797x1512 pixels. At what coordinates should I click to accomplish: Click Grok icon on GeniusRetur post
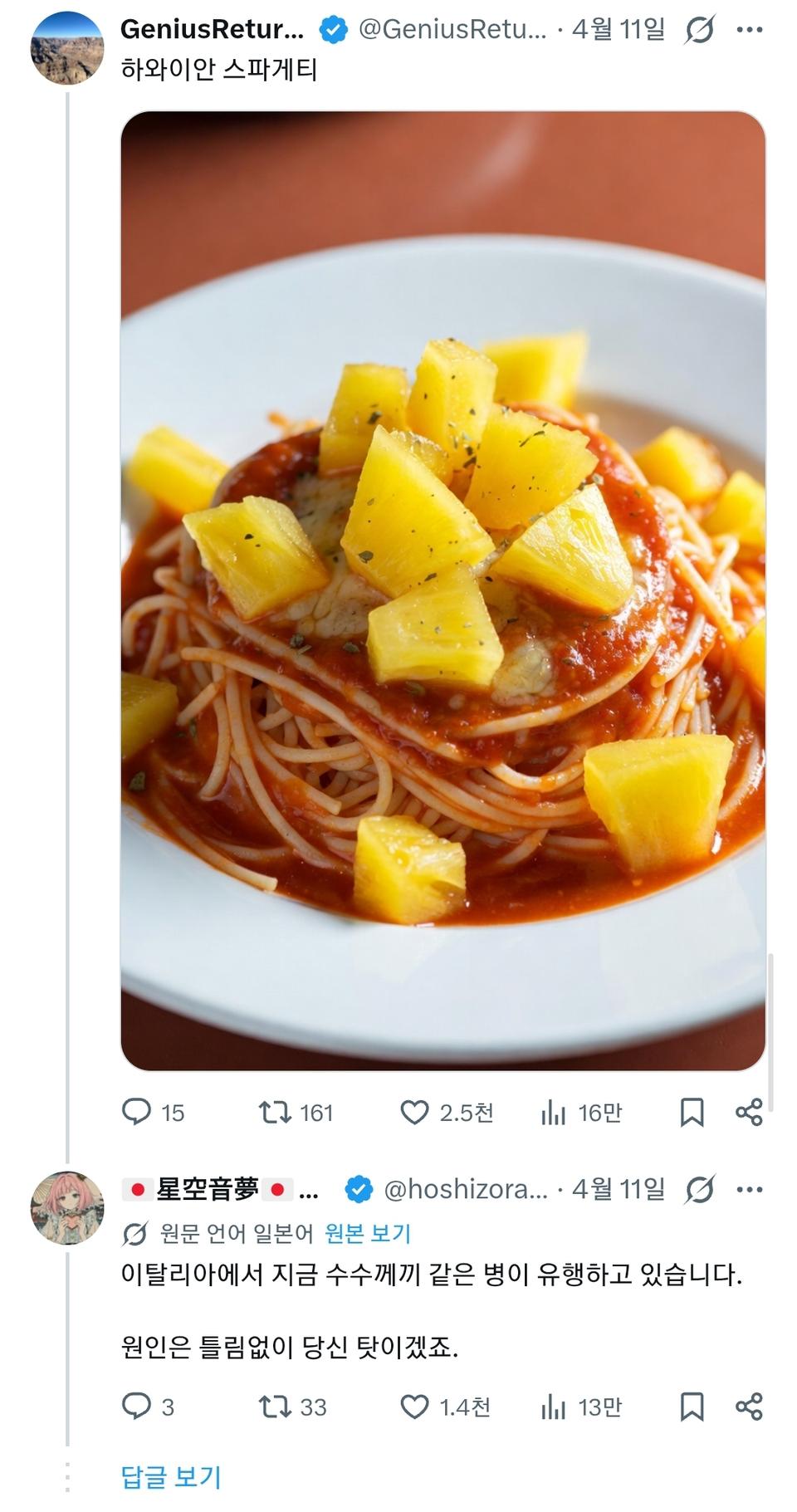pos(700,30)
